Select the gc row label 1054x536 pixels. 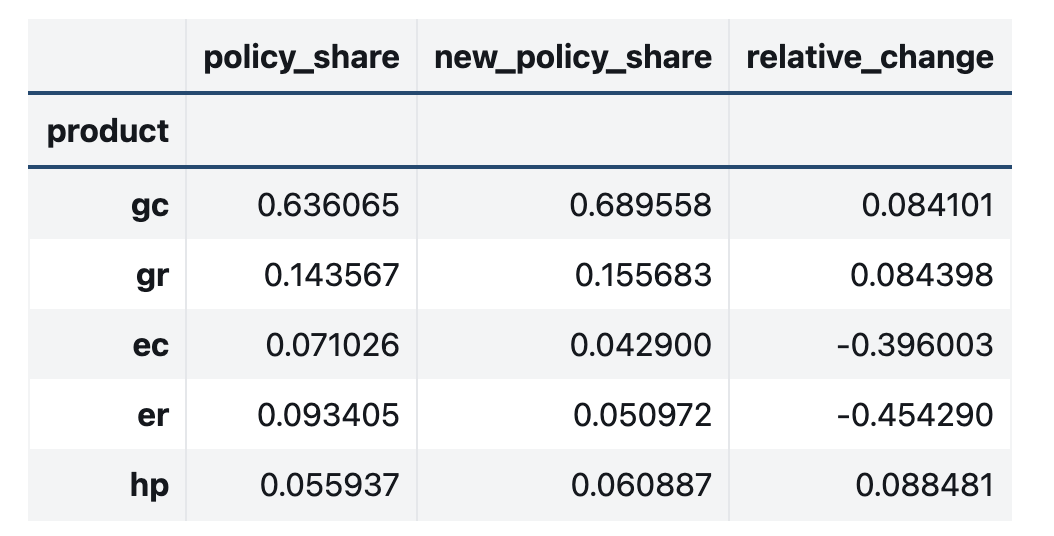tap(150, 205)
